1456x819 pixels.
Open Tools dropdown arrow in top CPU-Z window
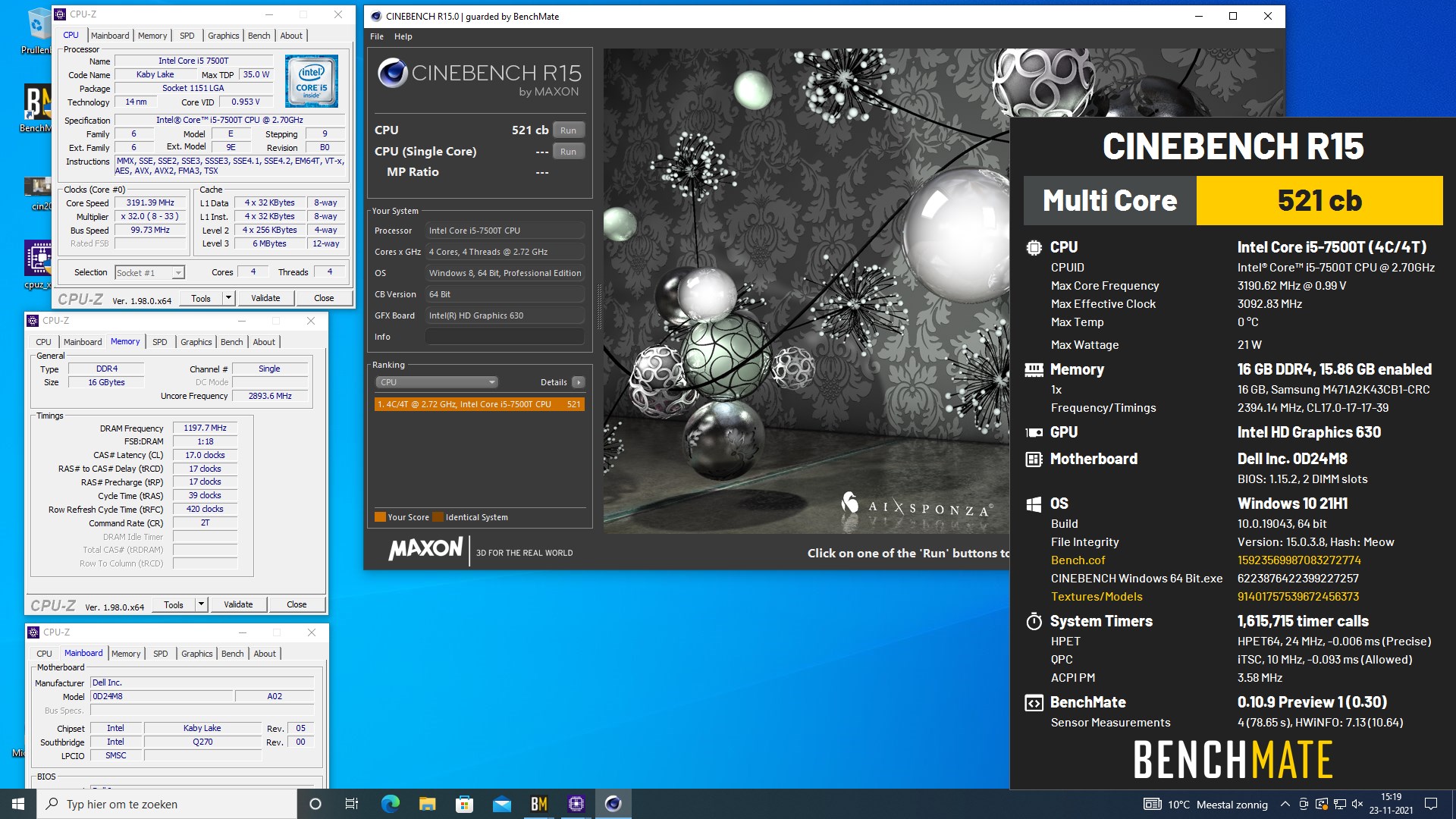[x=228, y=298]
